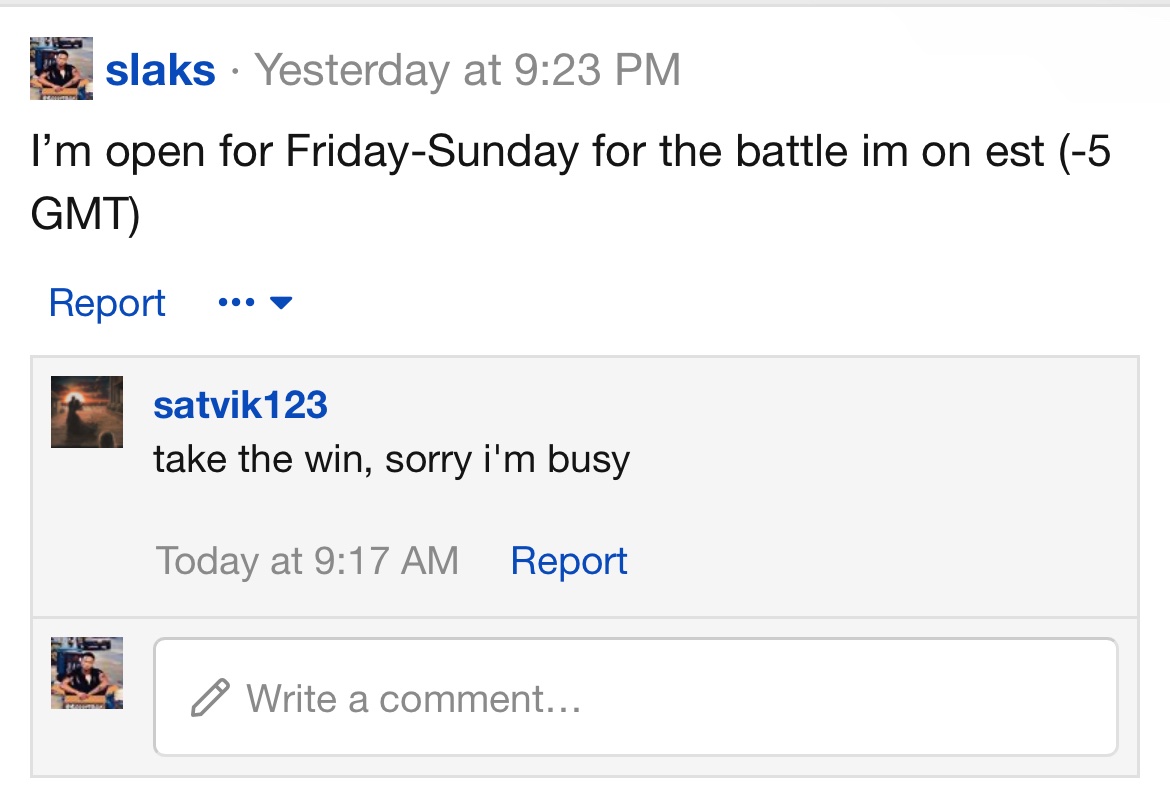Visit satvik123's profile via username
Viewport: 1170px width, 800px height.
click(x=240, y=405)
